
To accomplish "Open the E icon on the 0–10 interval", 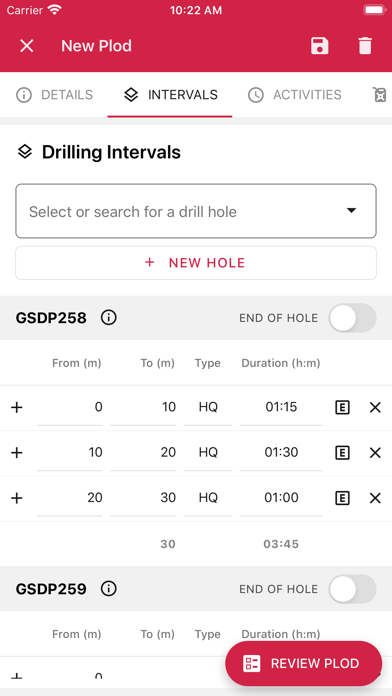I will (342, 407).
